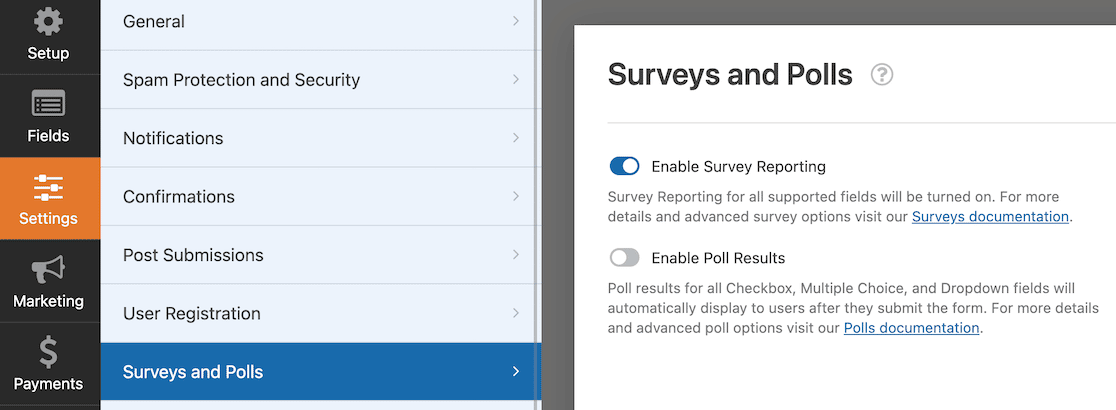Expand Spam Protection and Security chevron
This screenshot has width=1116, height=410.
click(516, 80)
